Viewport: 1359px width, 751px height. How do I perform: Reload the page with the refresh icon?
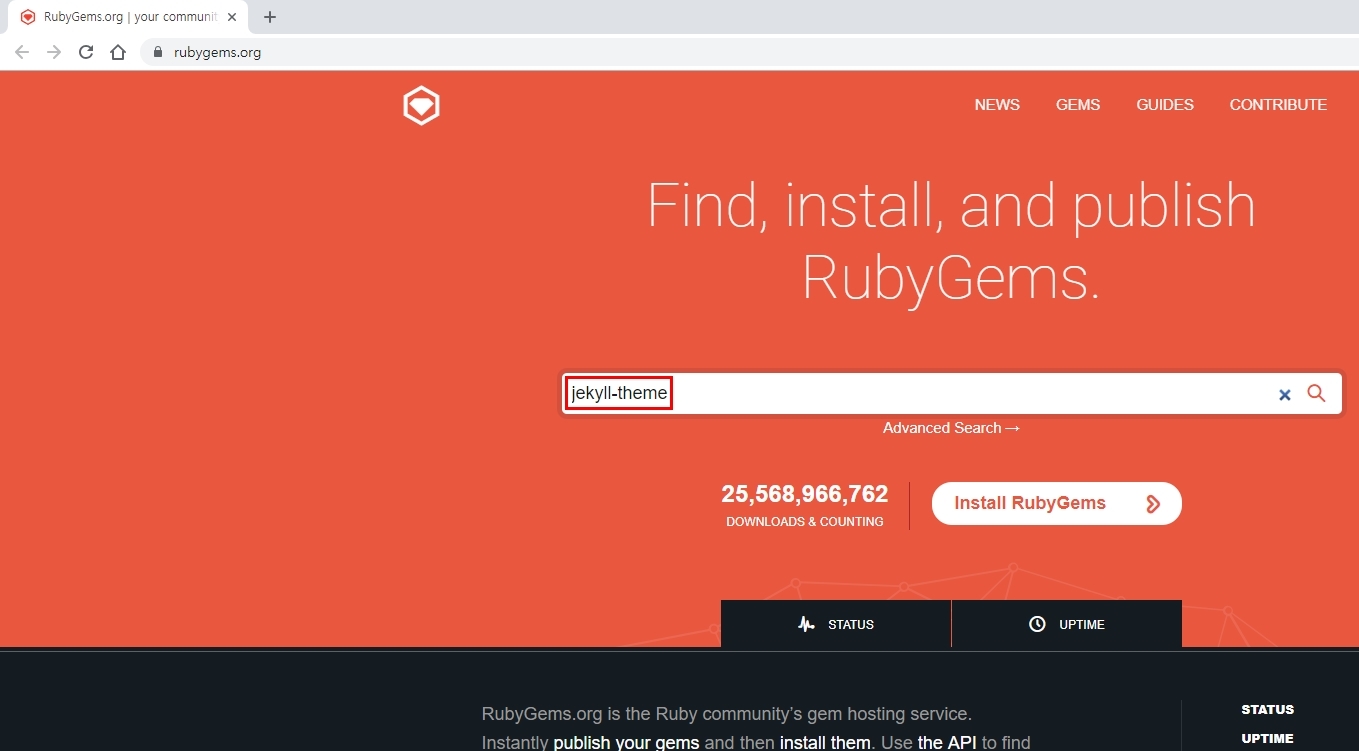(86, 52)
